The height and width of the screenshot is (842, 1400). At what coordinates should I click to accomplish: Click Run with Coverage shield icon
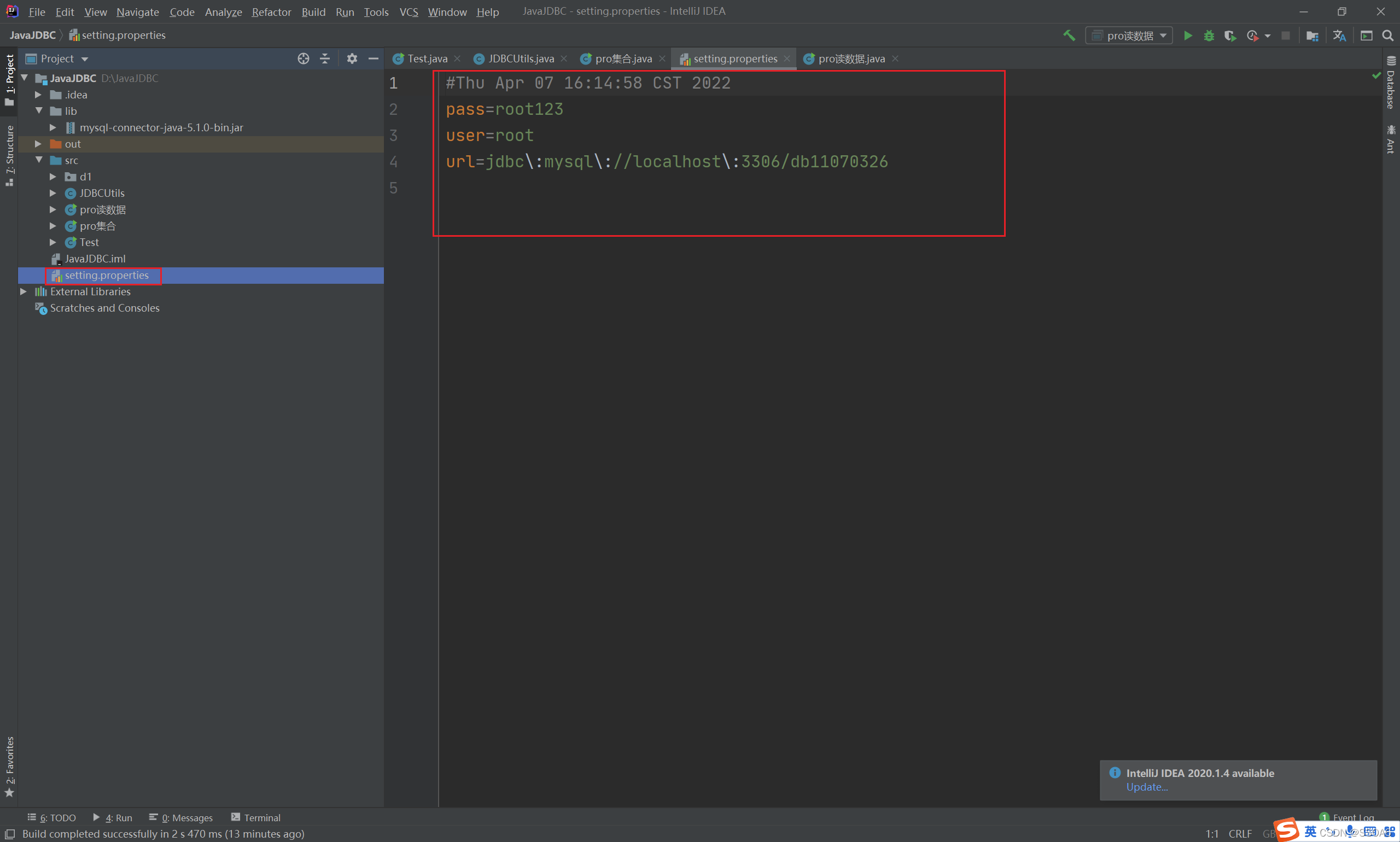pos(1230,36)
